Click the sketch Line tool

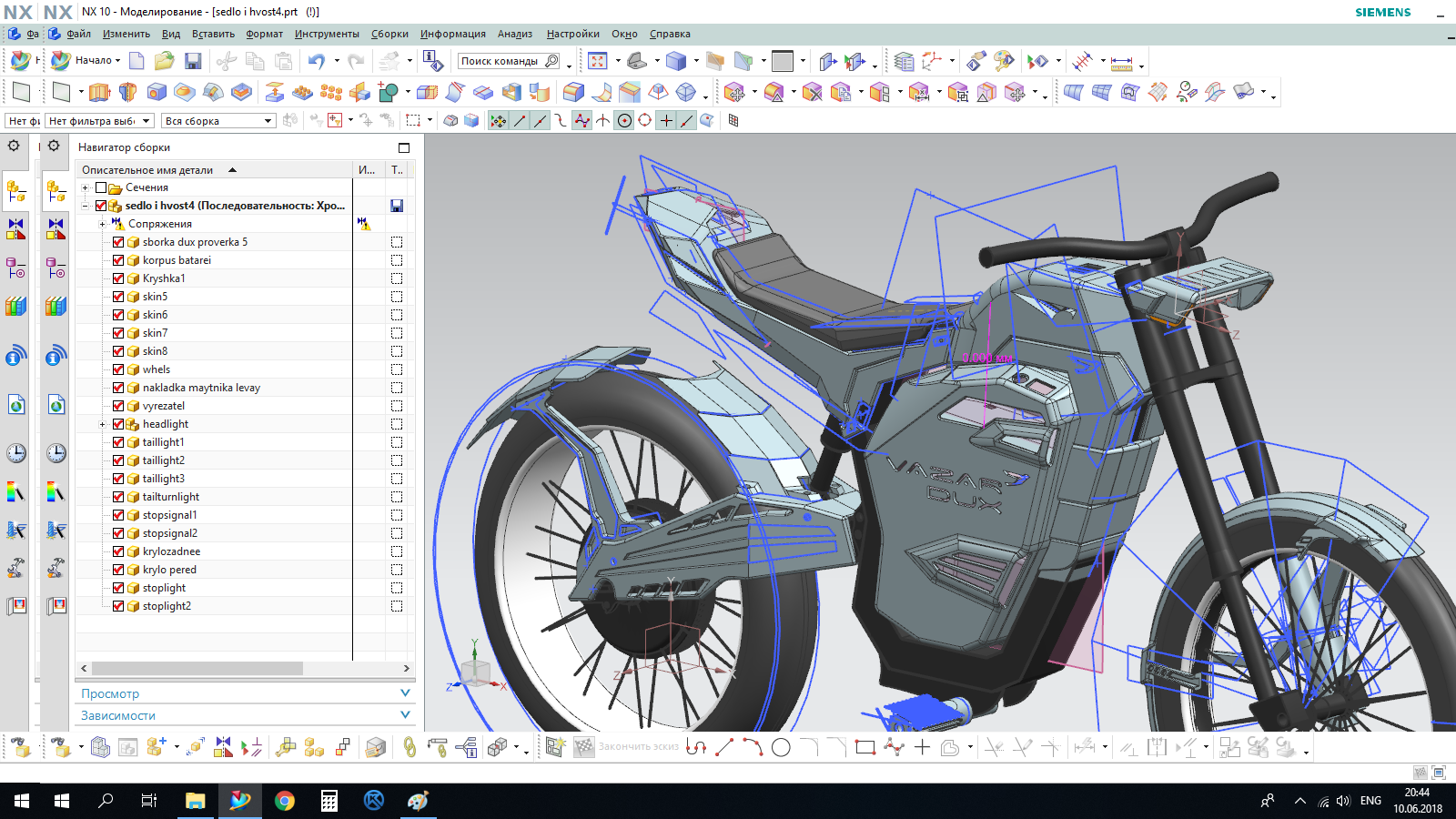724,747
